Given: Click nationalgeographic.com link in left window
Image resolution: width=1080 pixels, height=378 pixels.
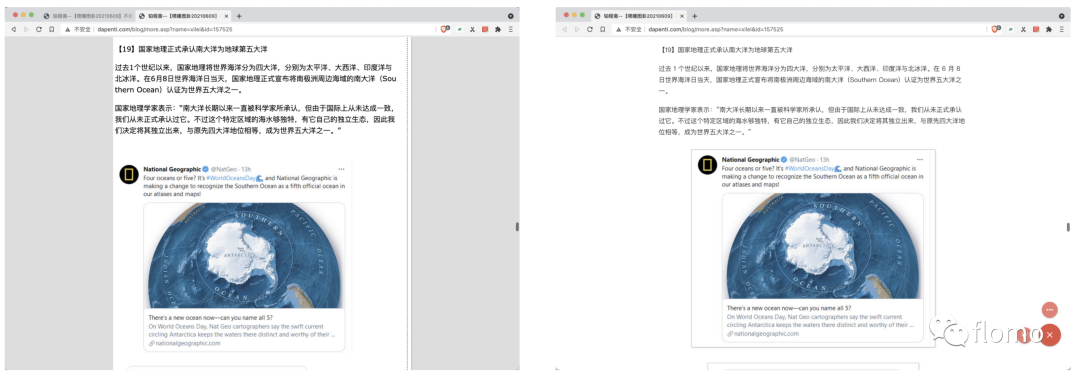Looking at the screenshot, I should point(187,343).
